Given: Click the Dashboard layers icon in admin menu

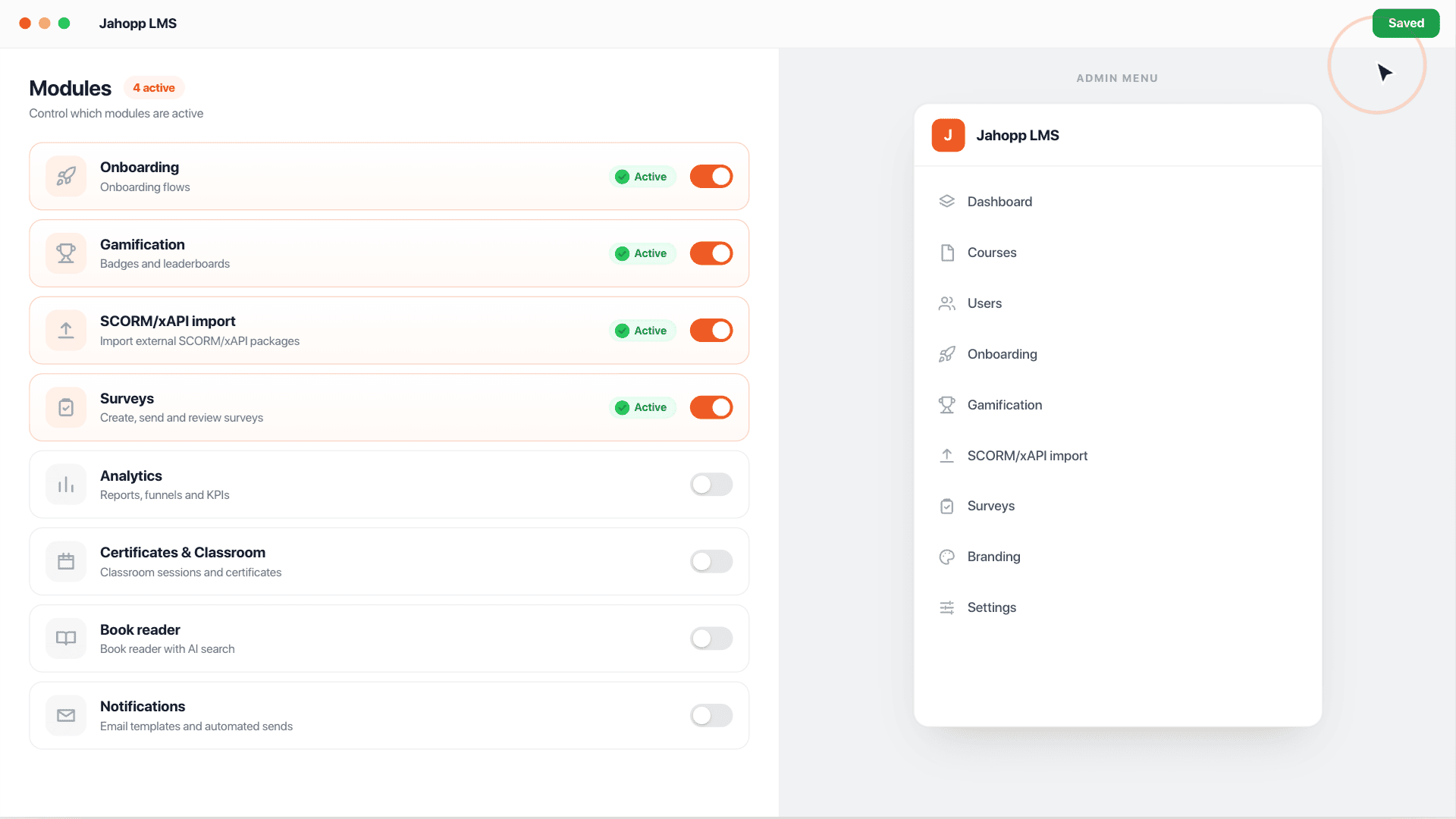Looking at the screenshot, I should pos(946,202).
